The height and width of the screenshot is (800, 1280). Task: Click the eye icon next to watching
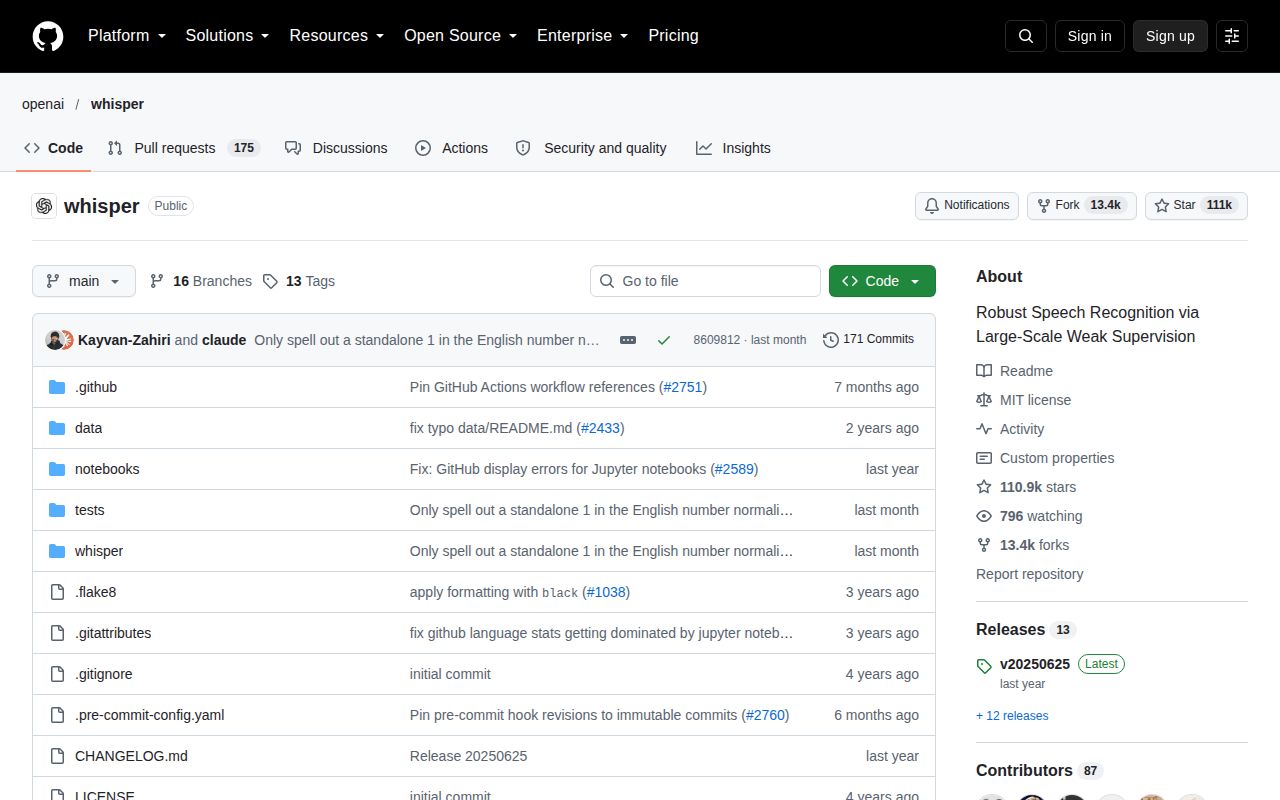[x=984, y=516]
